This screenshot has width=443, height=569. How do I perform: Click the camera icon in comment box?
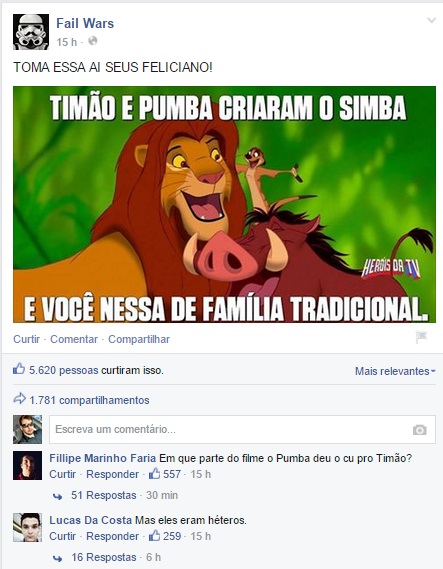(419, 430)
